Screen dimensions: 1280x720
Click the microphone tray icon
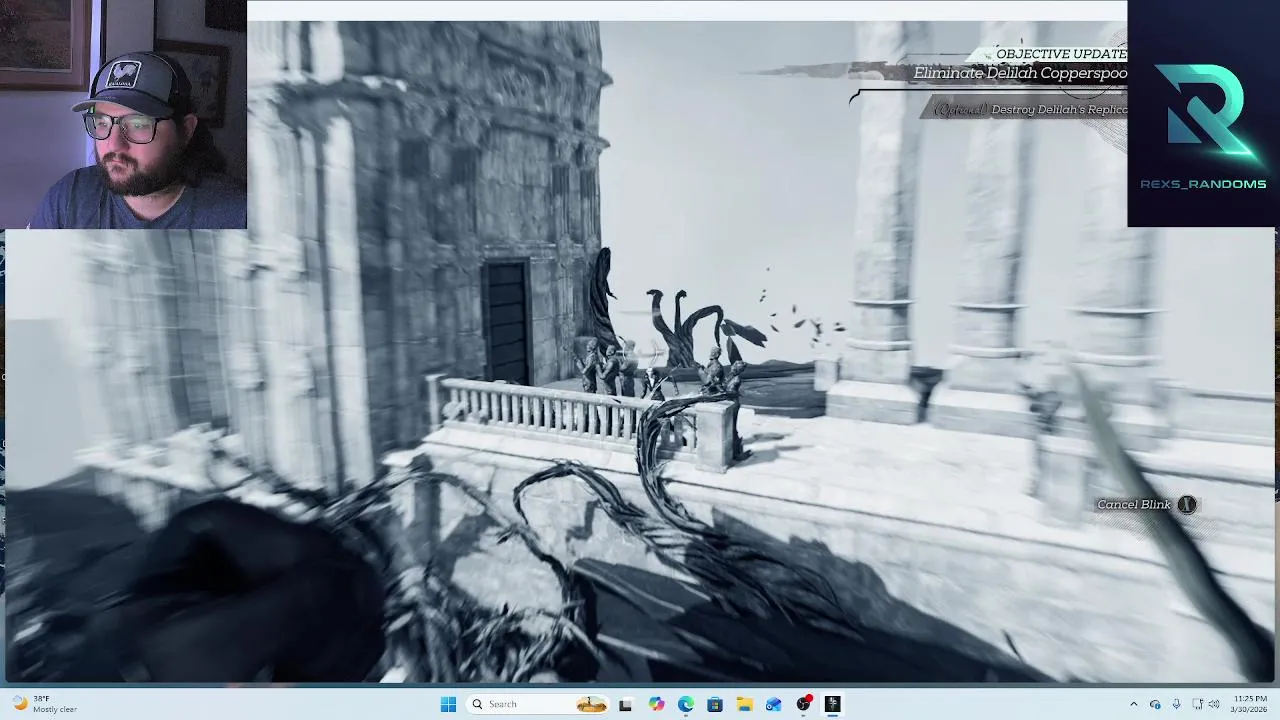1176,704
